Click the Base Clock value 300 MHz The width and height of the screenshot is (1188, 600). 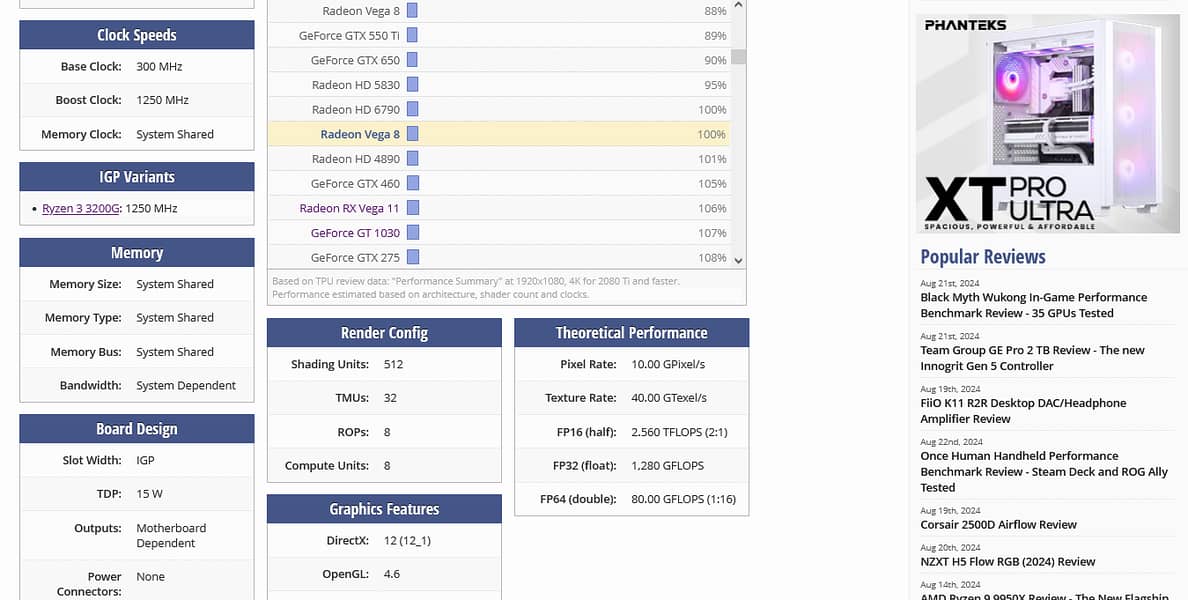pos(159,67)
